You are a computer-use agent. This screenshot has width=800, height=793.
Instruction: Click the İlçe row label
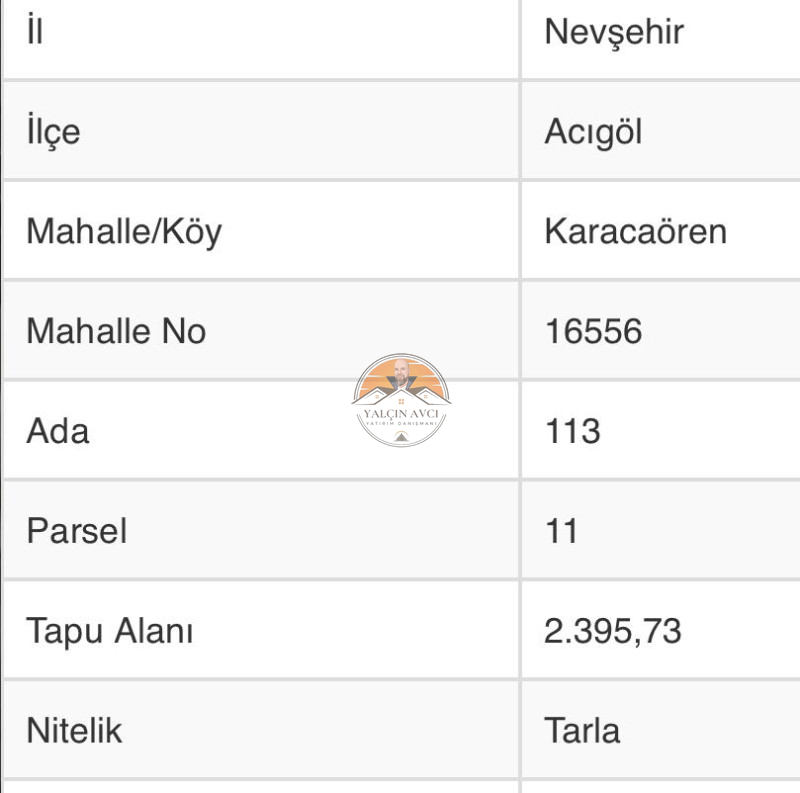click(x=54, y=131)
